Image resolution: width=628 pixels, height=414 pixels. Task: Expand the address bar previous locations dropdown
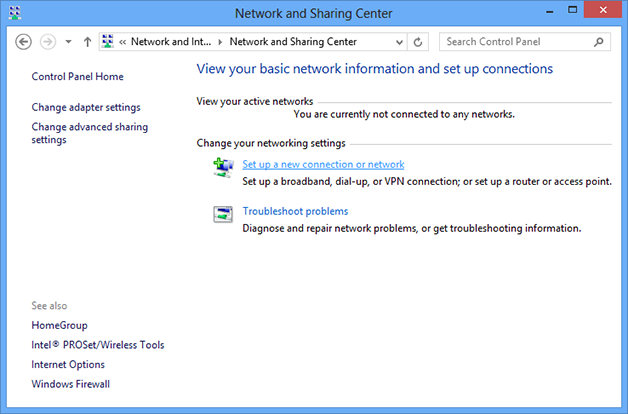[x=400, y=42]
